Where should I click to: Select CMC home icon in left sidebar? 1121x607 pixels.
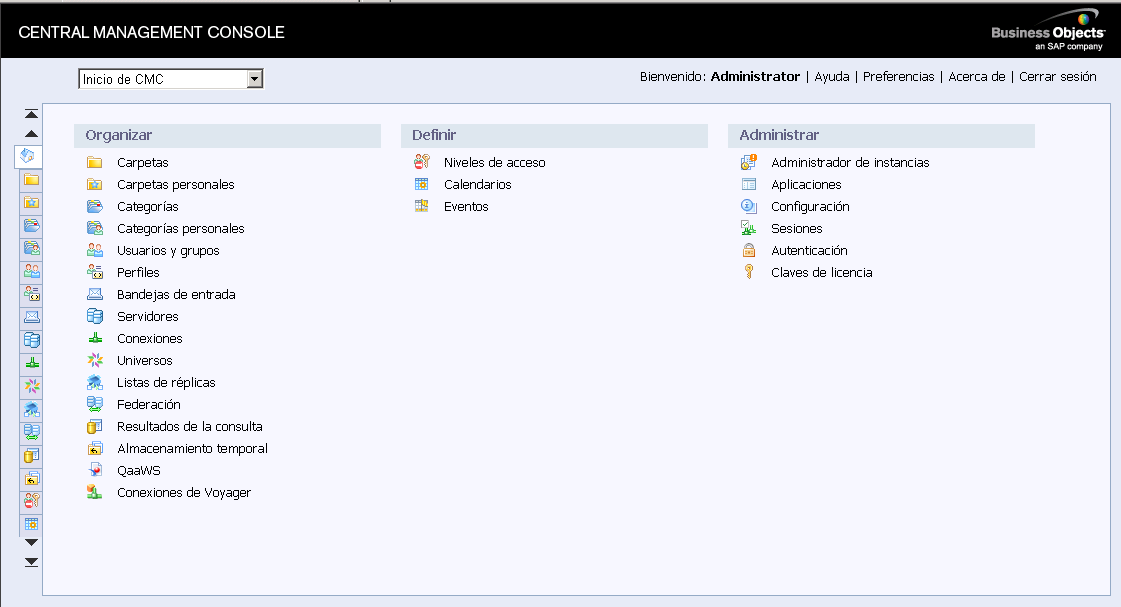tap(30, 157)
